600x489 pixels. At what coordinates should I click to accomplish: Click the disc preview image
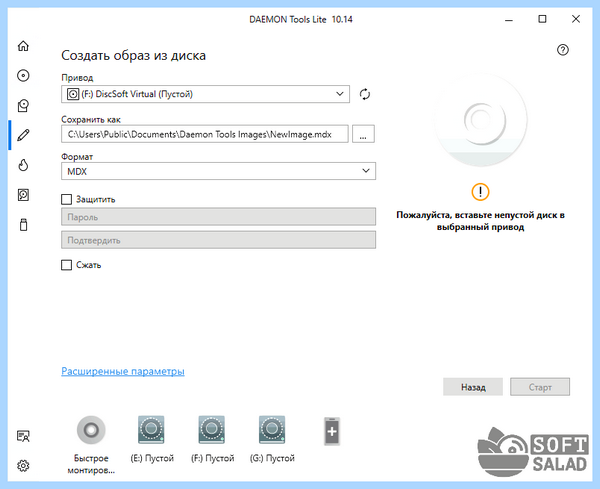(481, 120)
